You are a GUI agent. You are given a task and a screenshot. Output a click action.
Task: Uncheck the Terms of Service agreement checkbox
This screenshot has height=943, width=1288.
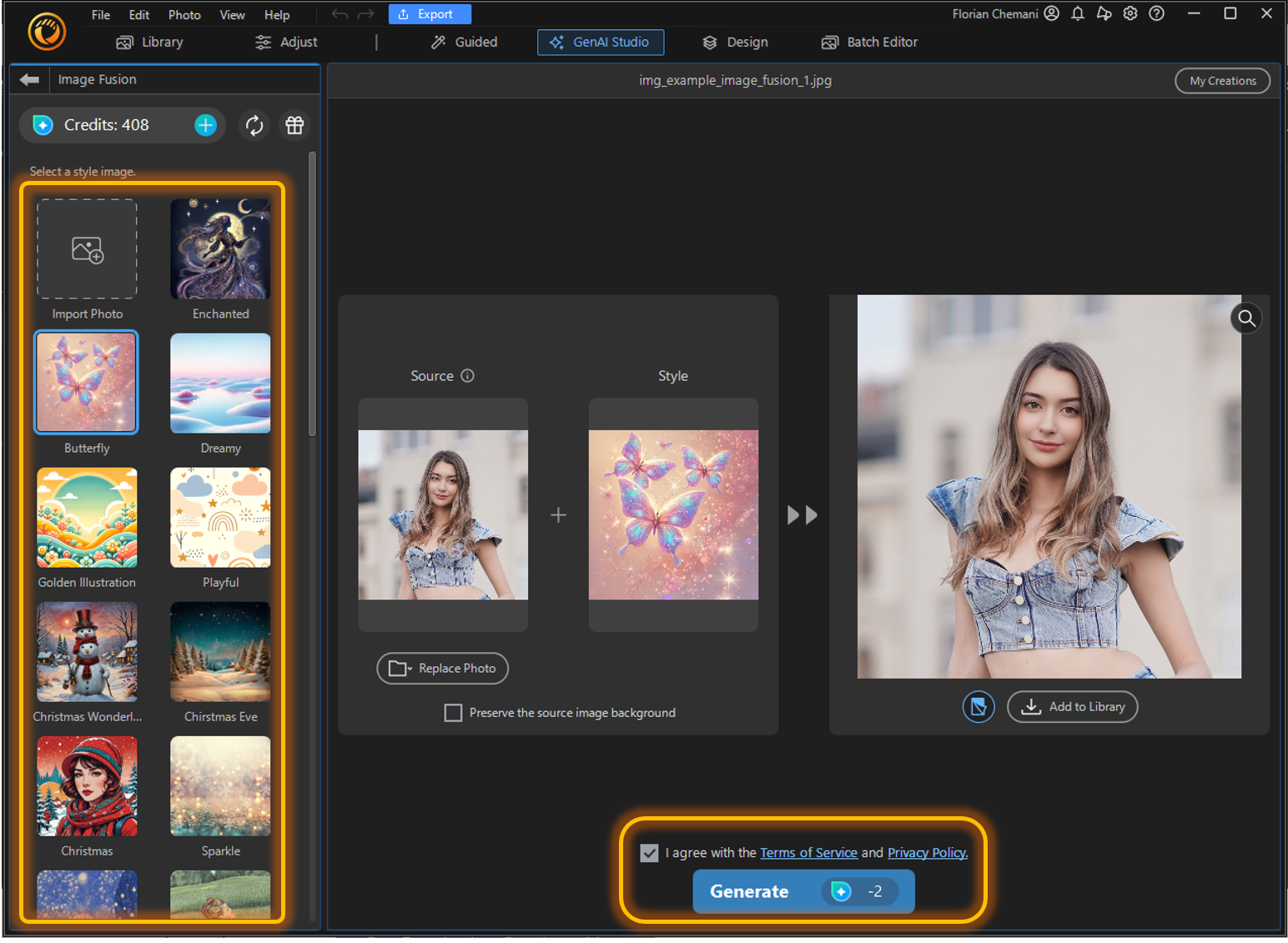[x=649, y=852]
